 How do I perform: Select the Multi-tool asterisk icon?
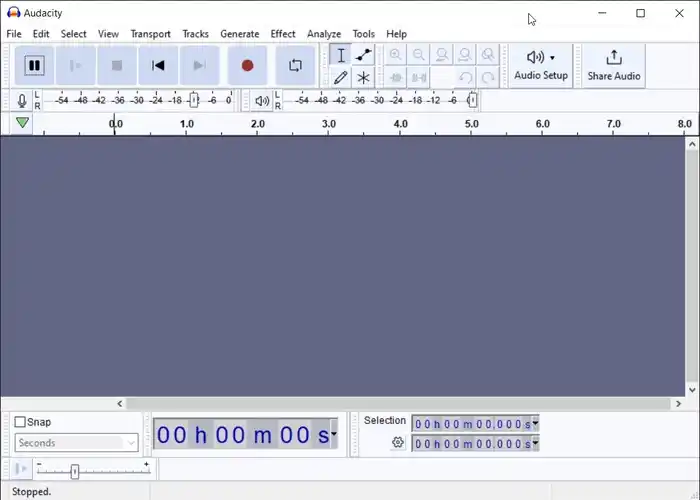click(364, 78)
